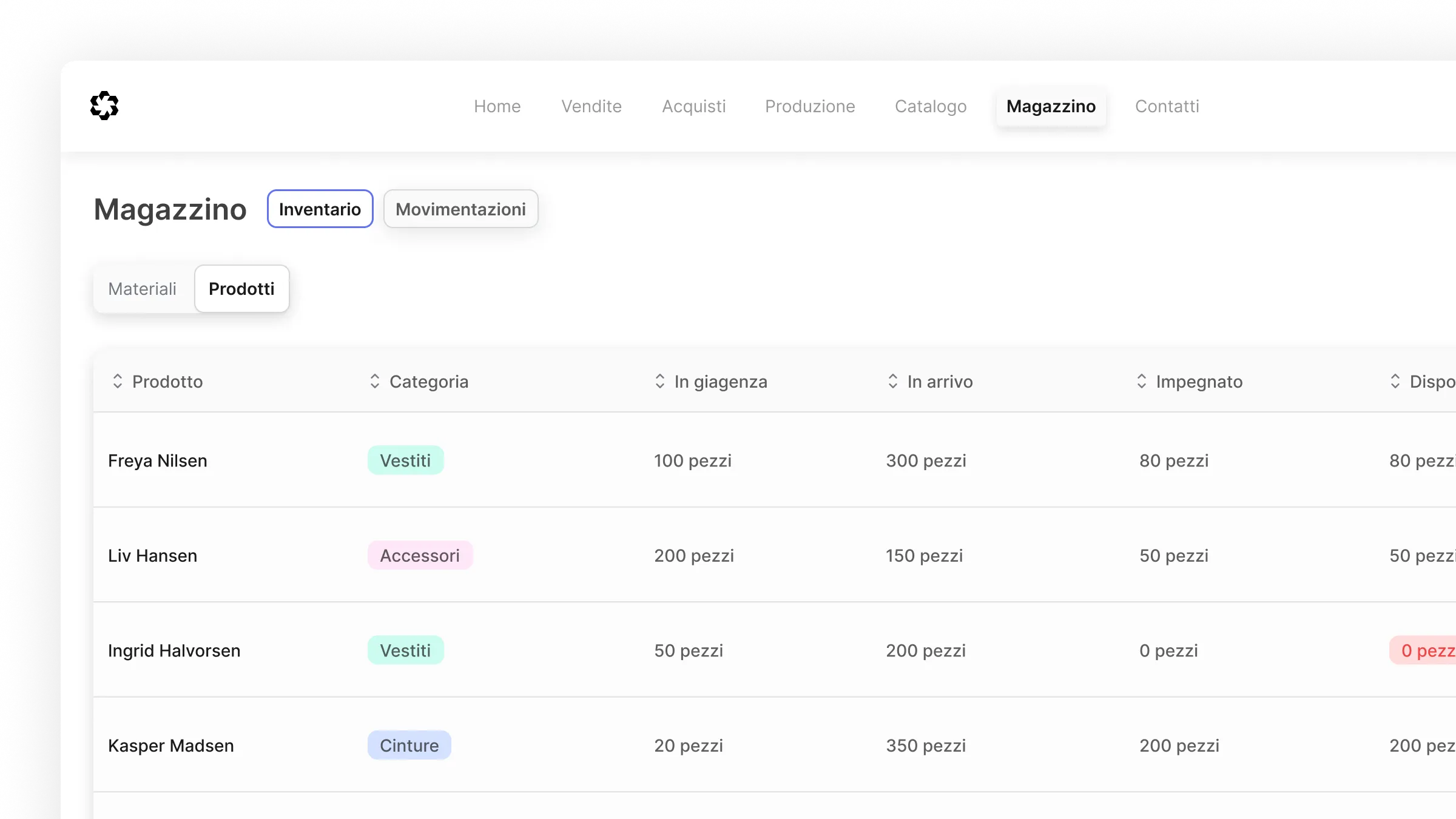Viewport: 1456px width, 819px height.
Task: Open the Inventario view
Action: (320, 209)
